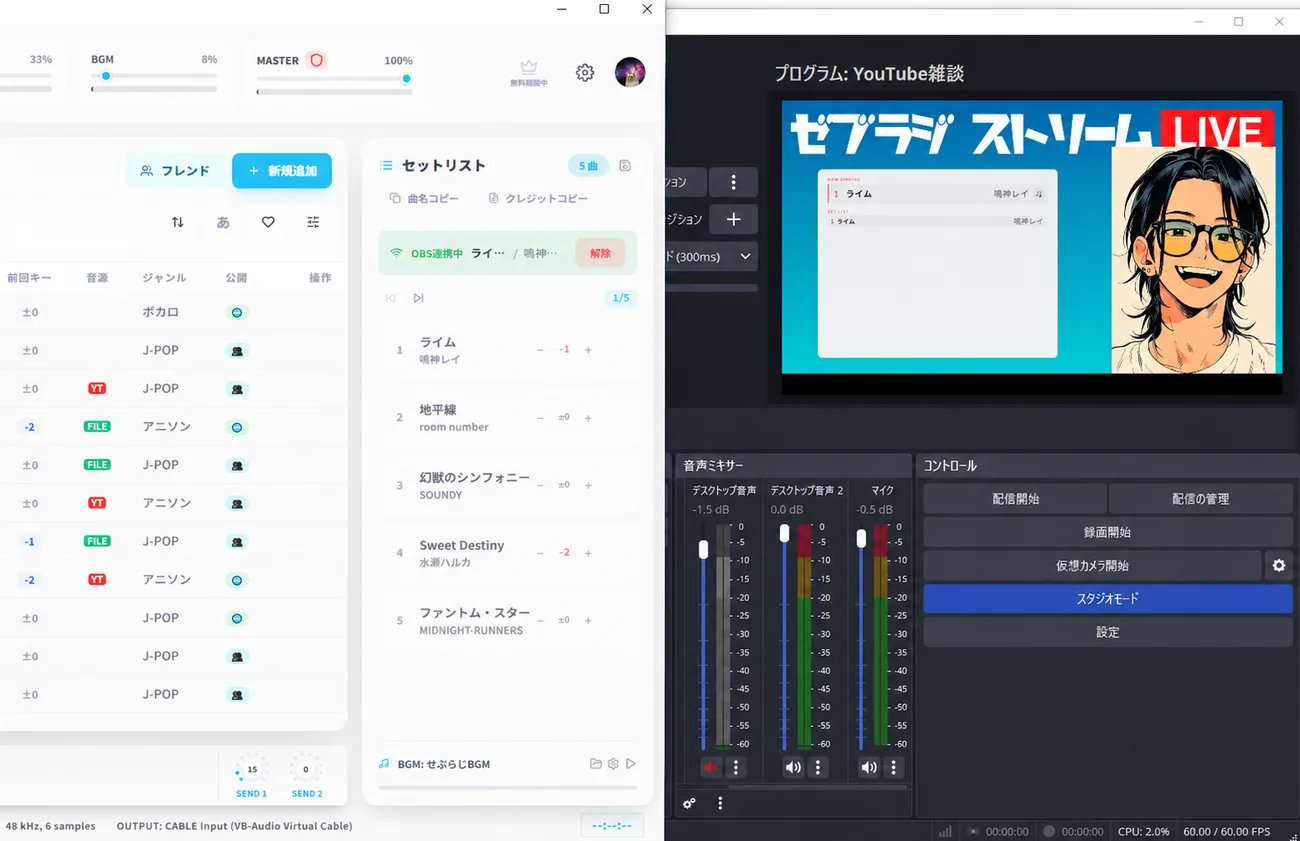
Task: Click 仮想カメラ開始 in OBS
Action: point(1092,565)
